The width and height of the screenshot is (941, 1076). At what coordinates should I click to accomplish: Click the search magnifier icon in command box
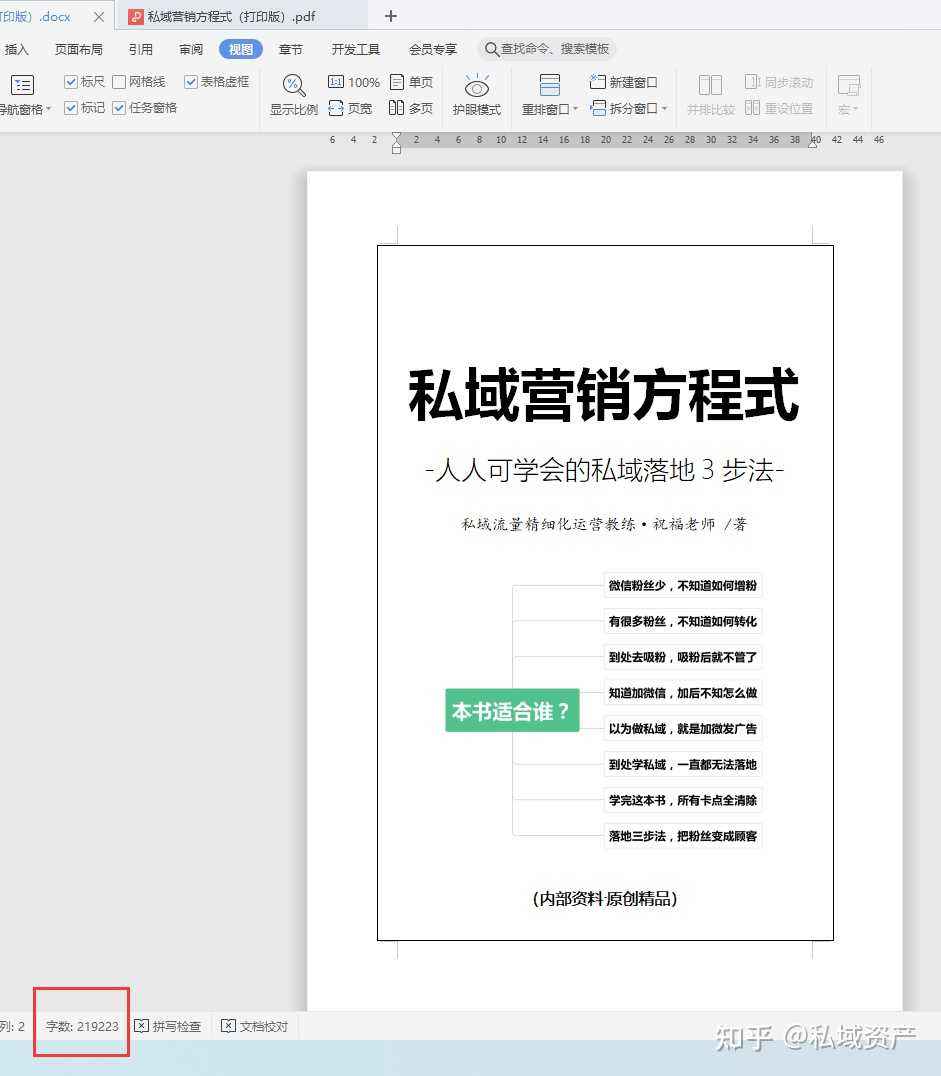pyautogui.click(x=491, y=49)
